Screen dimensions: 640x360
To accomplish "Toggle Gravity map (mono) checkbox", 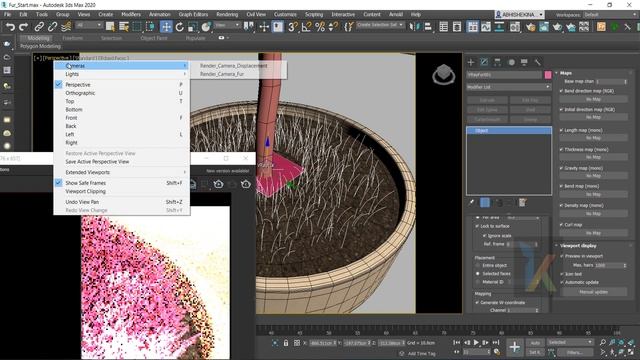I will (x=562, y=168).
